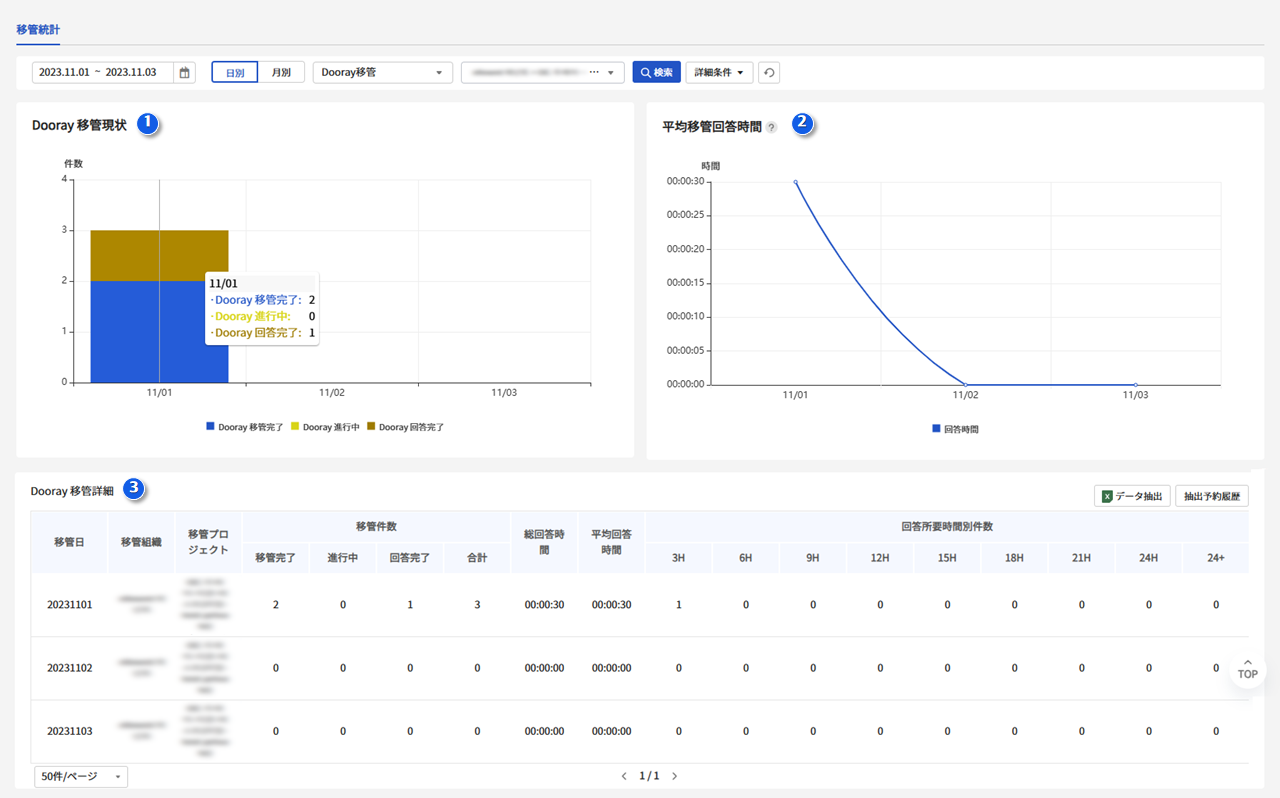Select the 移管統計 tab

coord(38,30)
